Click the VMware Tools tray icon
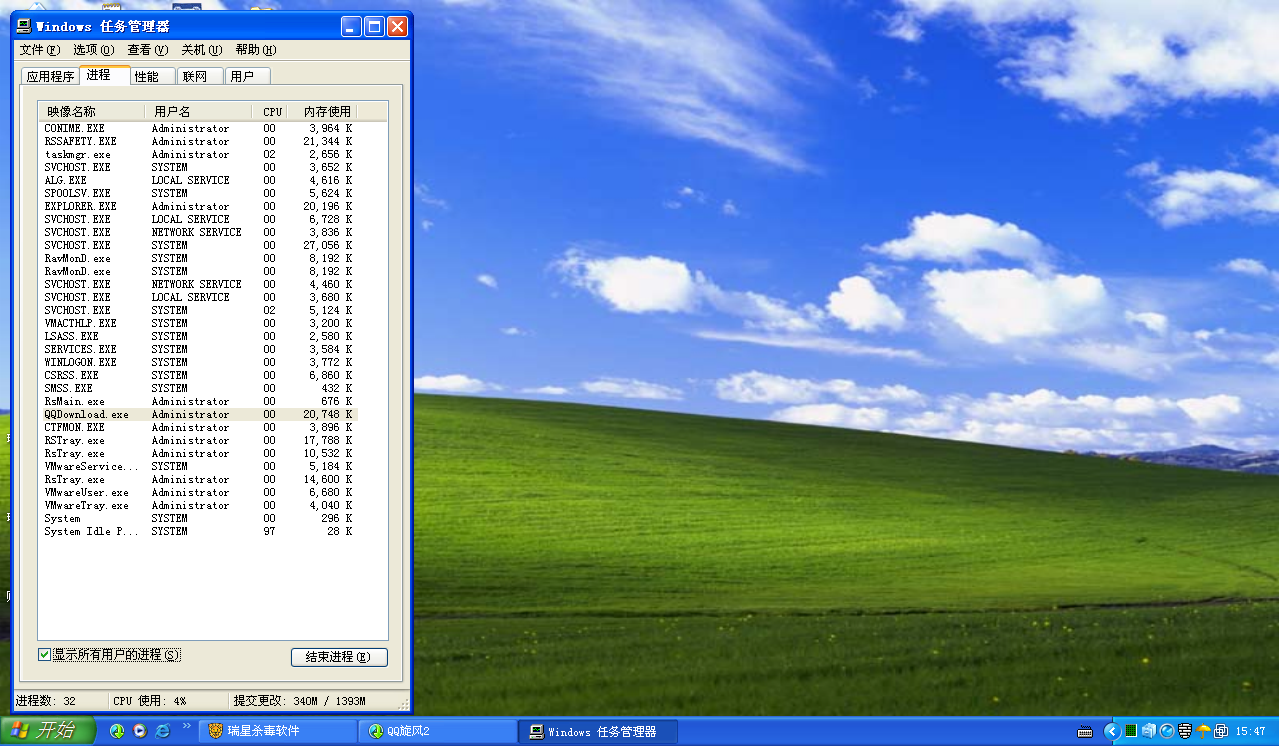The image size is (1279, 746). [x=1220, y=731]
